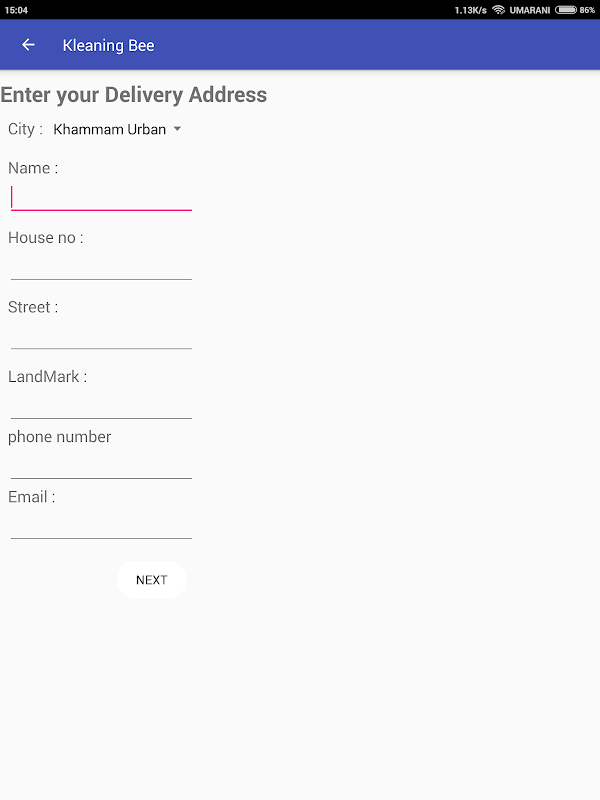Tap the battery icon in the status bar
The height and width of the screenshot is (800, 600).
566,9
